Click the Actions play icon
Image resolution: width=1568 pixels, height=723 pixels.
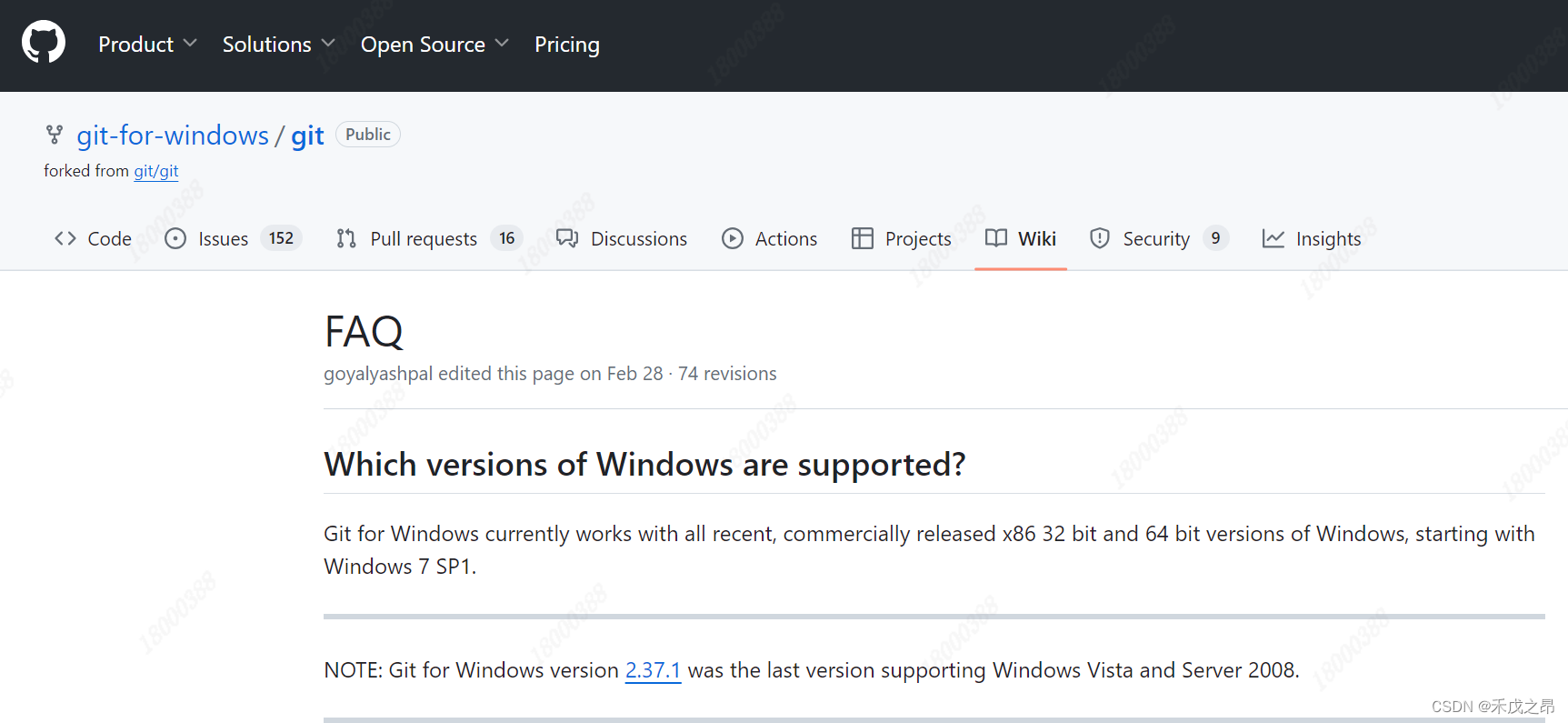click(733, 238)
